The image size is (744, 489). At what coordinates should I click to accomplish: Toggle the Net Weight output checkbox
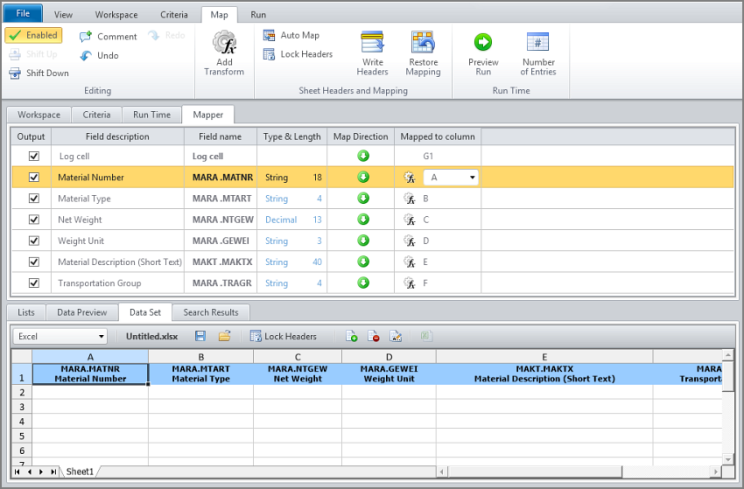(x=35, y=219)
